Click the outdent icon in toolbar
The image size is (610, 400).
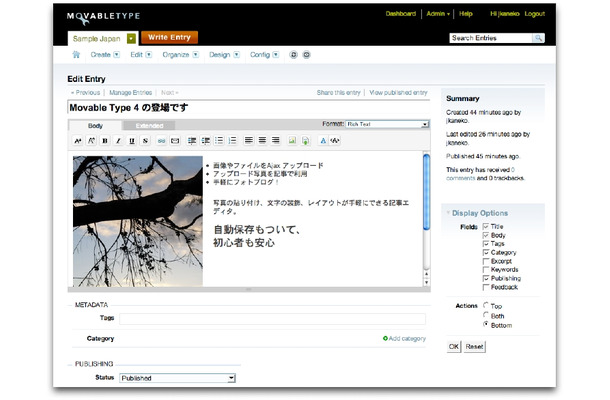(205, 140)
